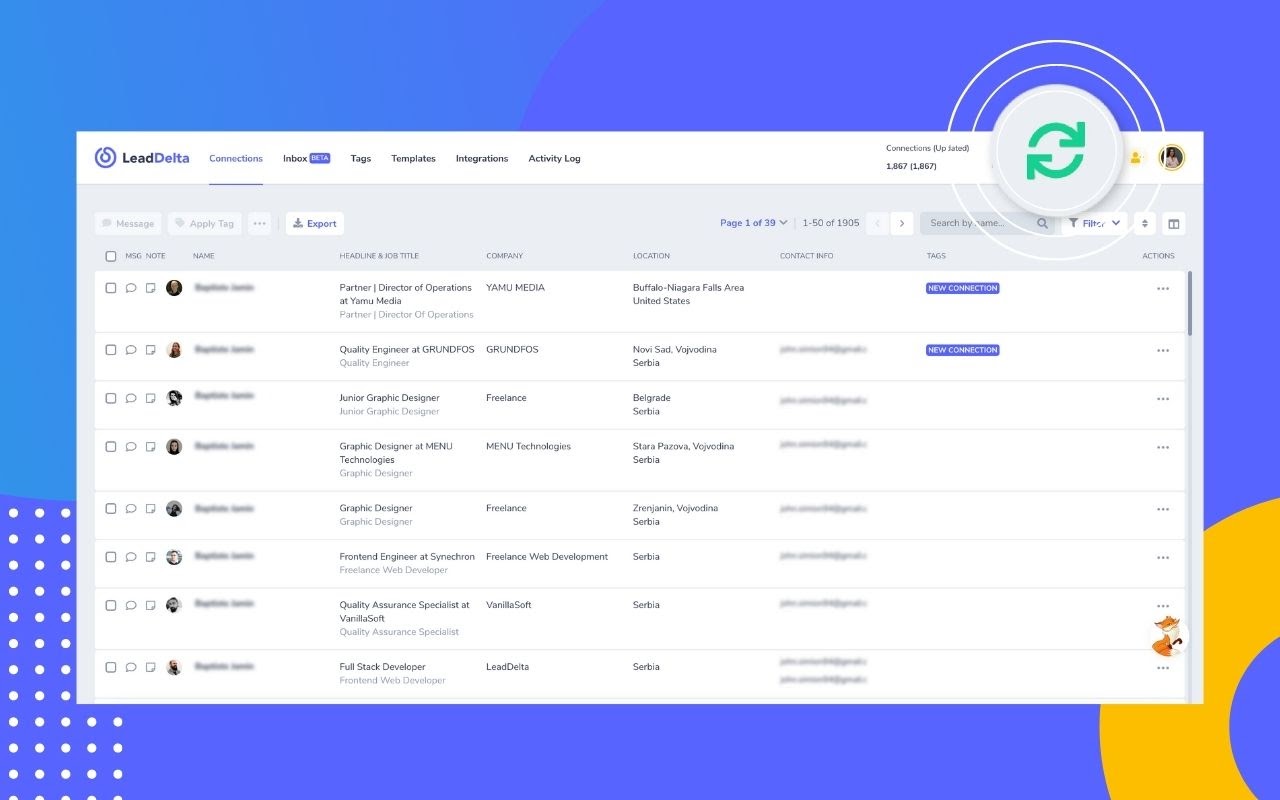Open actions menu for GRUNDFOS row
This screenshot has height=800, width=1280.
(1163, 351)
